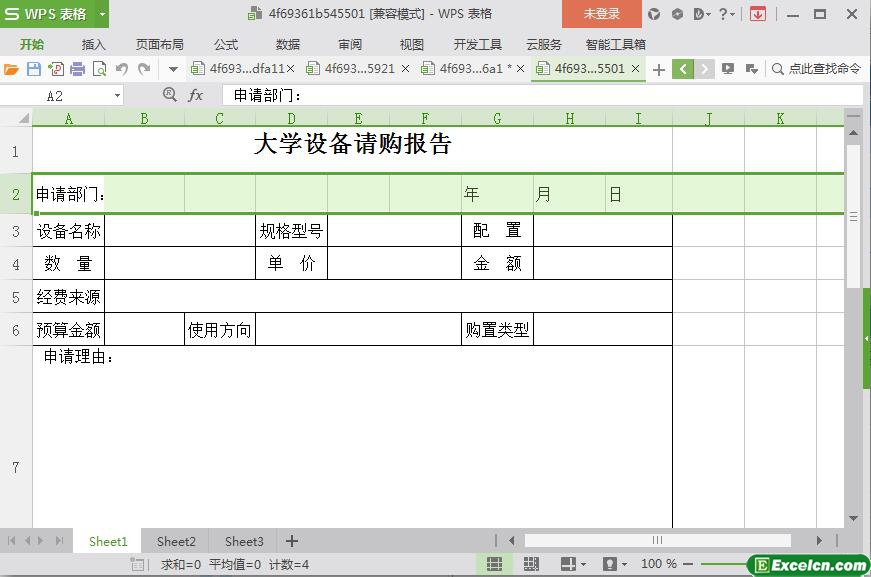This screenshot has width=871, height=577.
Task: Click the fx insert function icon
Action: [x=196, y=95]
